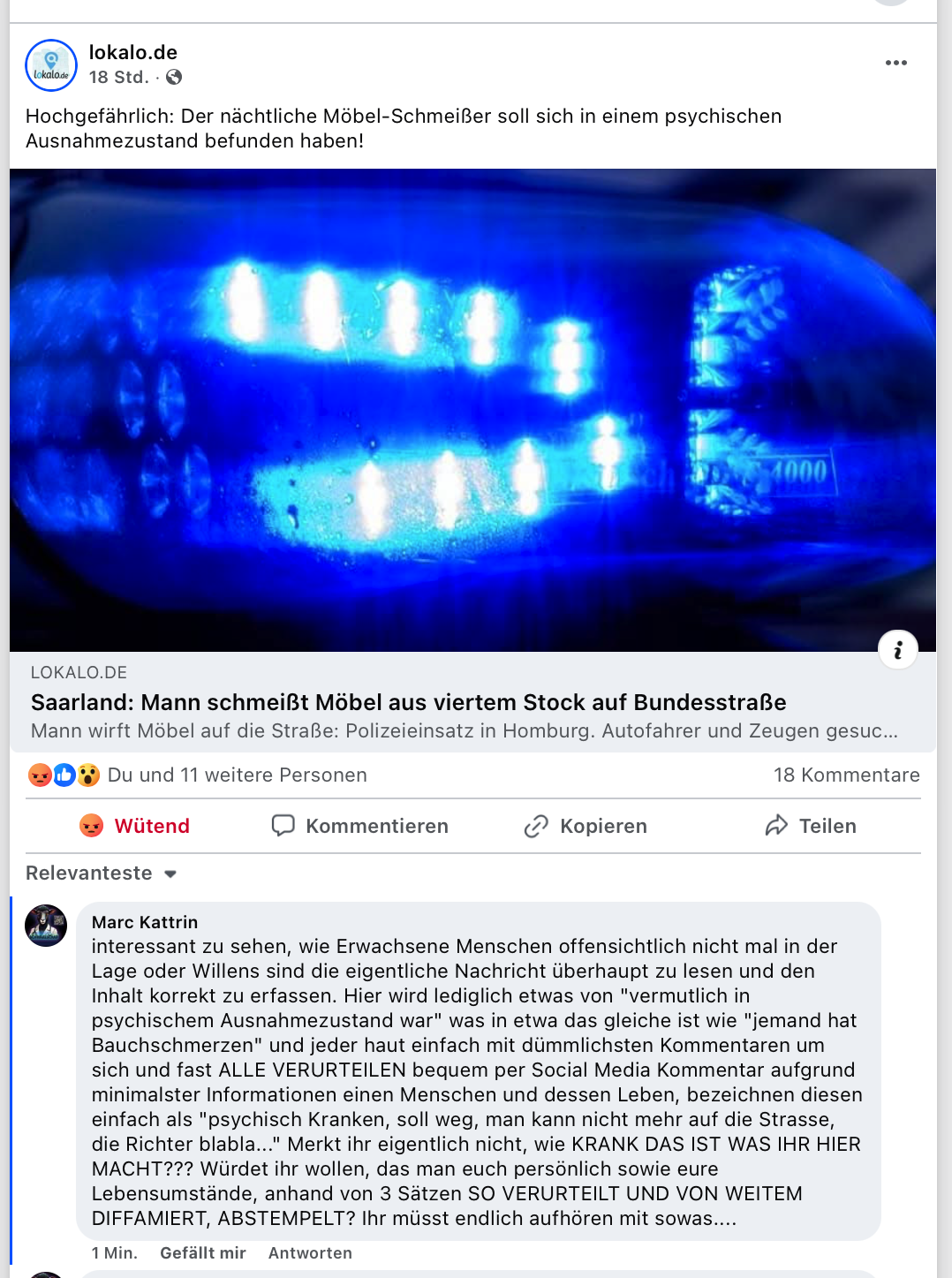The height and width of the screenshot is (1278, 952).
Task: Open the blue police light article image
Action: coord(472,410)
